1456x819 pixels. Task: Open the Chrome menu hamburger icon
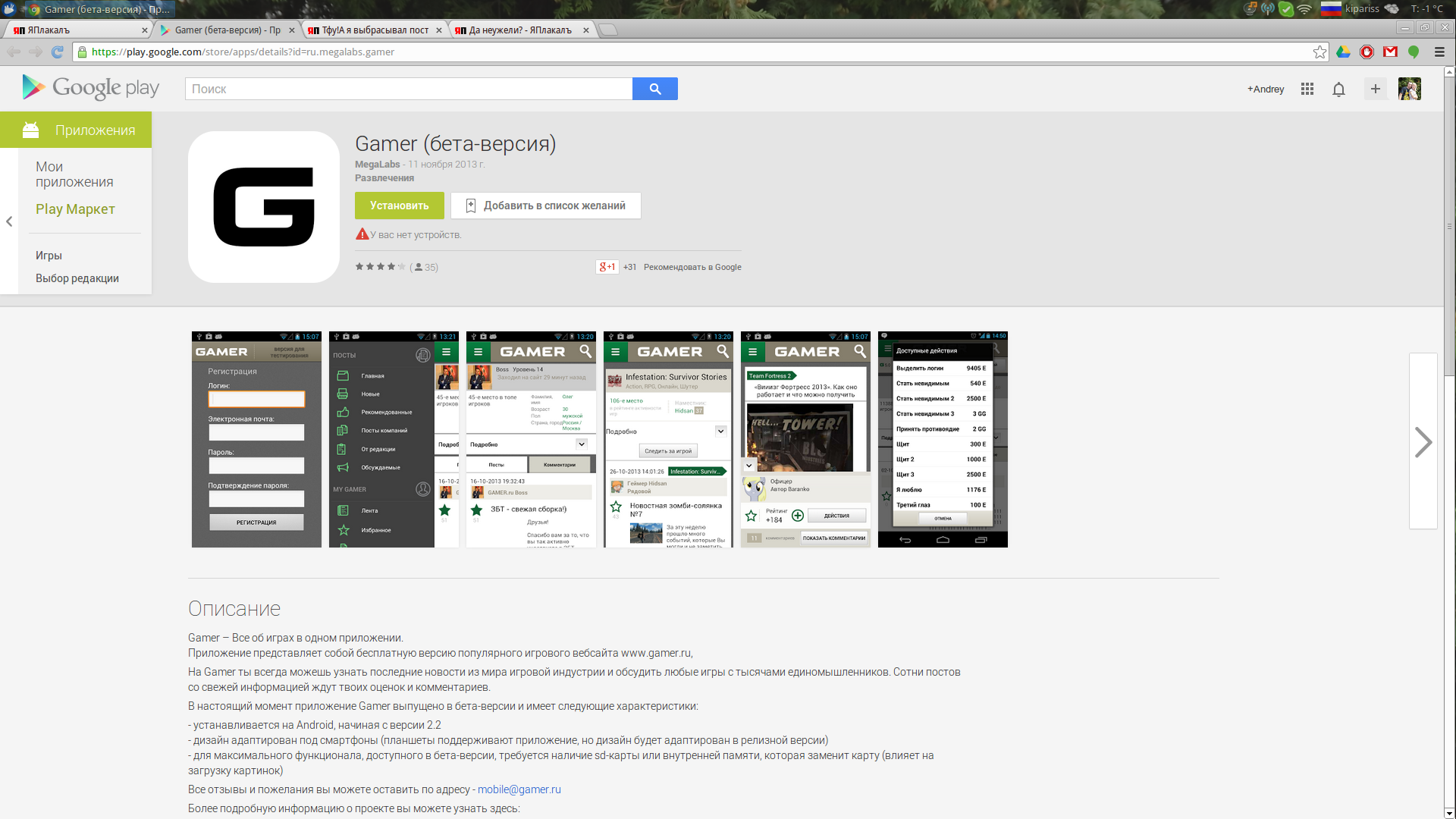pyautogui.click(x=1439, y=52)
